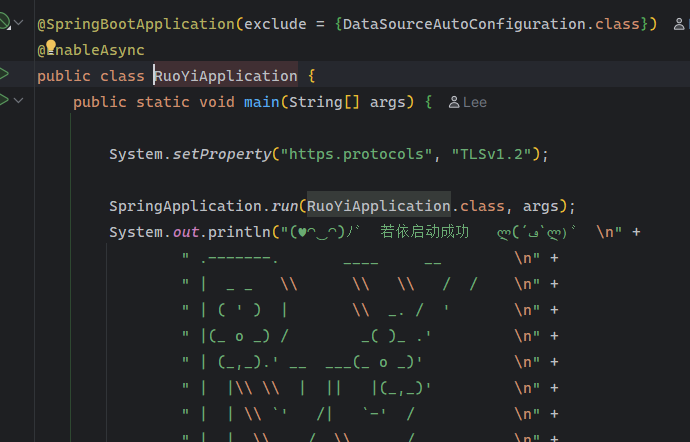Click the author icon next to Lee
The width and height of the screenshot is (690, 442).
pos(454,103)
